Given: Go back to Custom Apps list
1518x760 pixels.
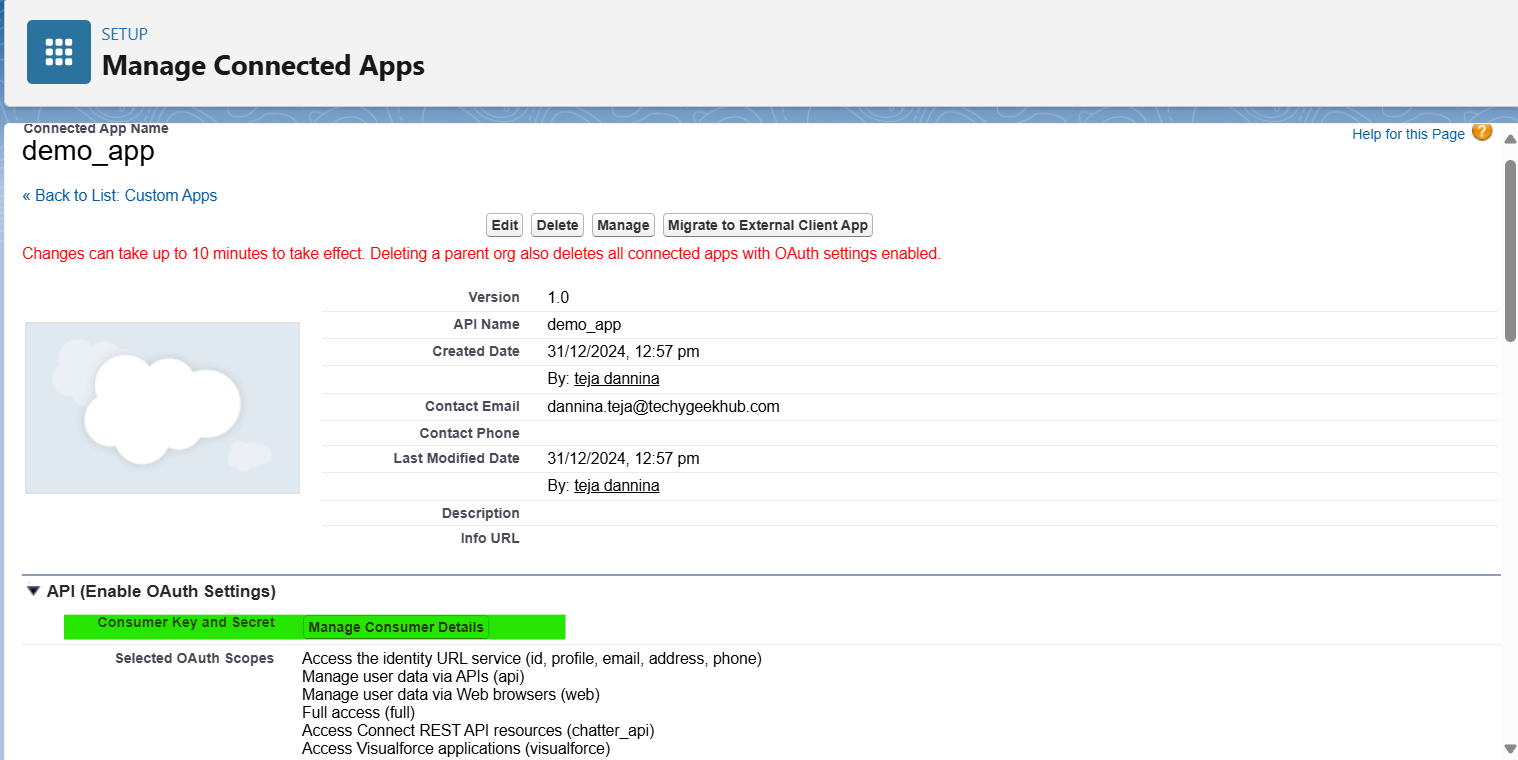Looking at the screenshot, I should click(x=120, y=196).
